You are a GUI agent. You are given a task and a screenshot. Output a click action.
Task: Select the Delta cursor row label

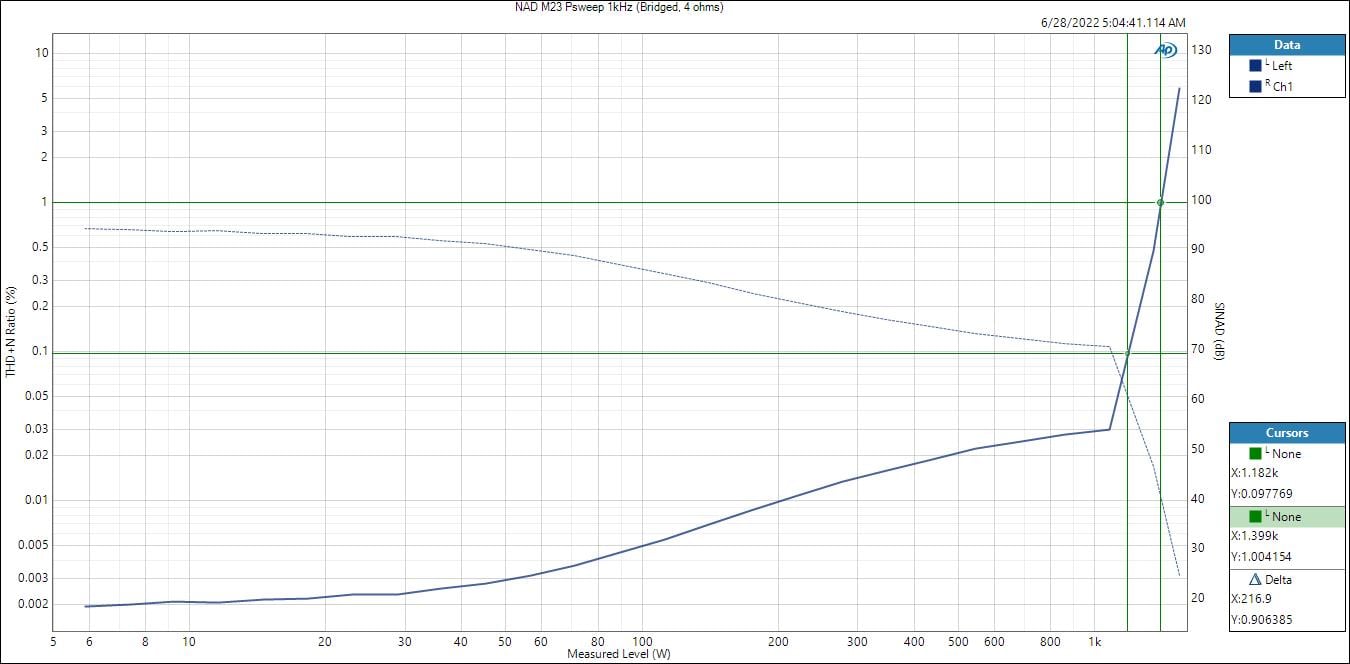click(1280, 580)
